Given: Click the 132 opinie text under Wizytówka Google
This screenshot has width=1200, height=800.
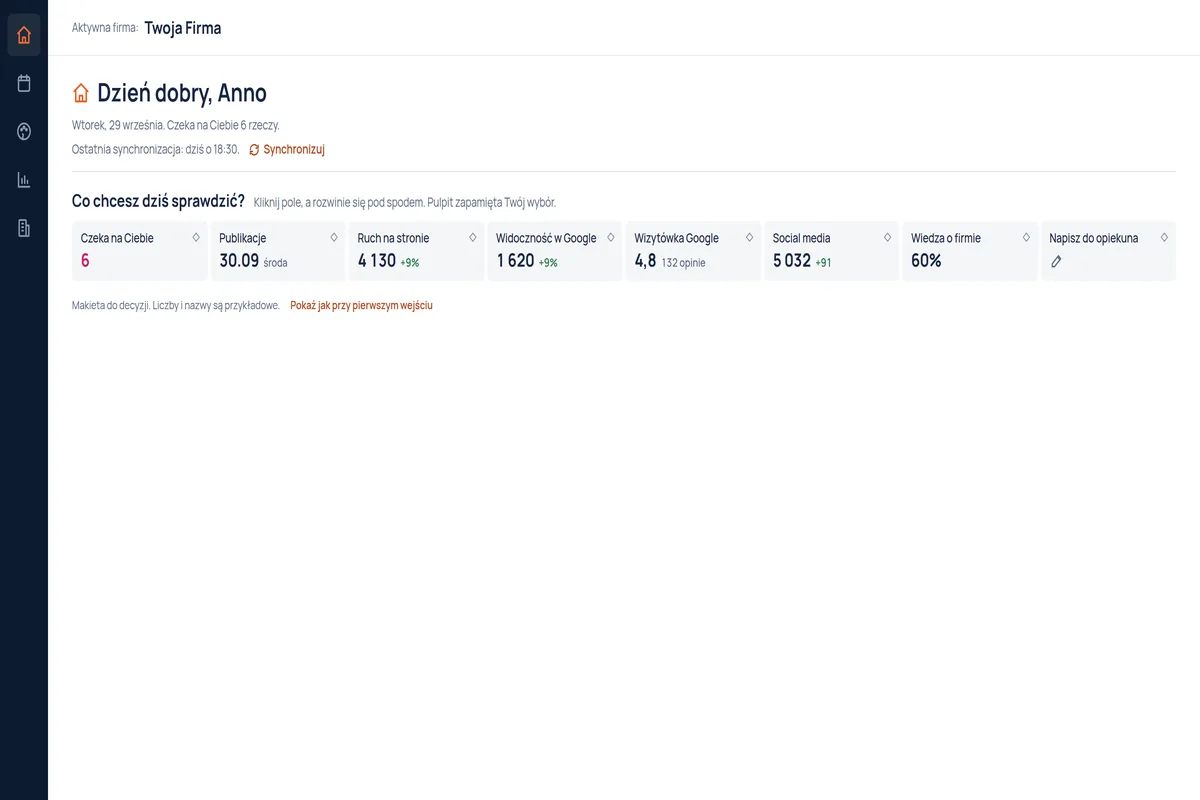Looking at the screenshot, I should (x=684, y=263).
